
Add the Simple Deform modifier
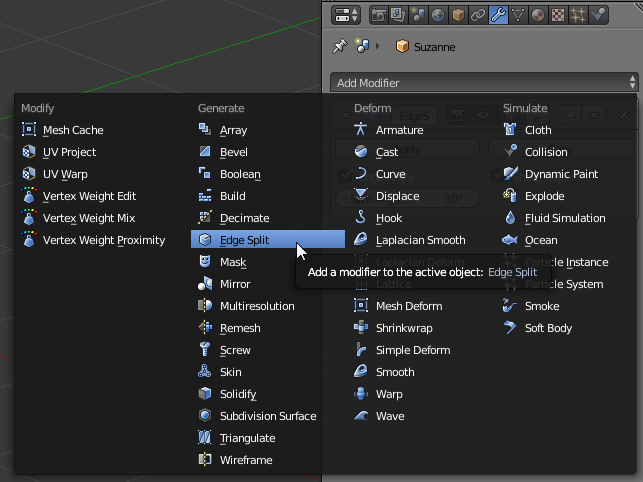coord(422,350)
